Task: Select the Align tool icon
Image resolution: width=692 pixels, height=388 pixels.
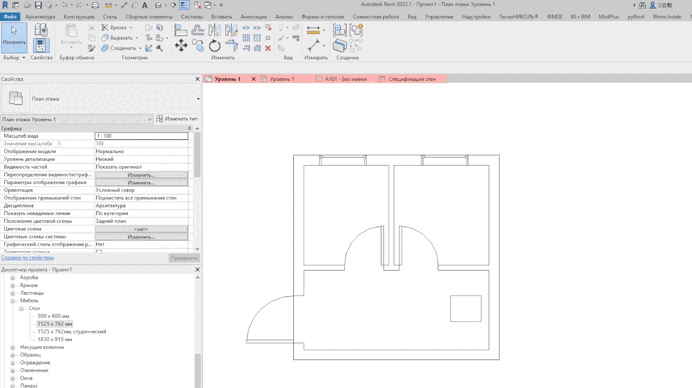Action: pos(181,30)
